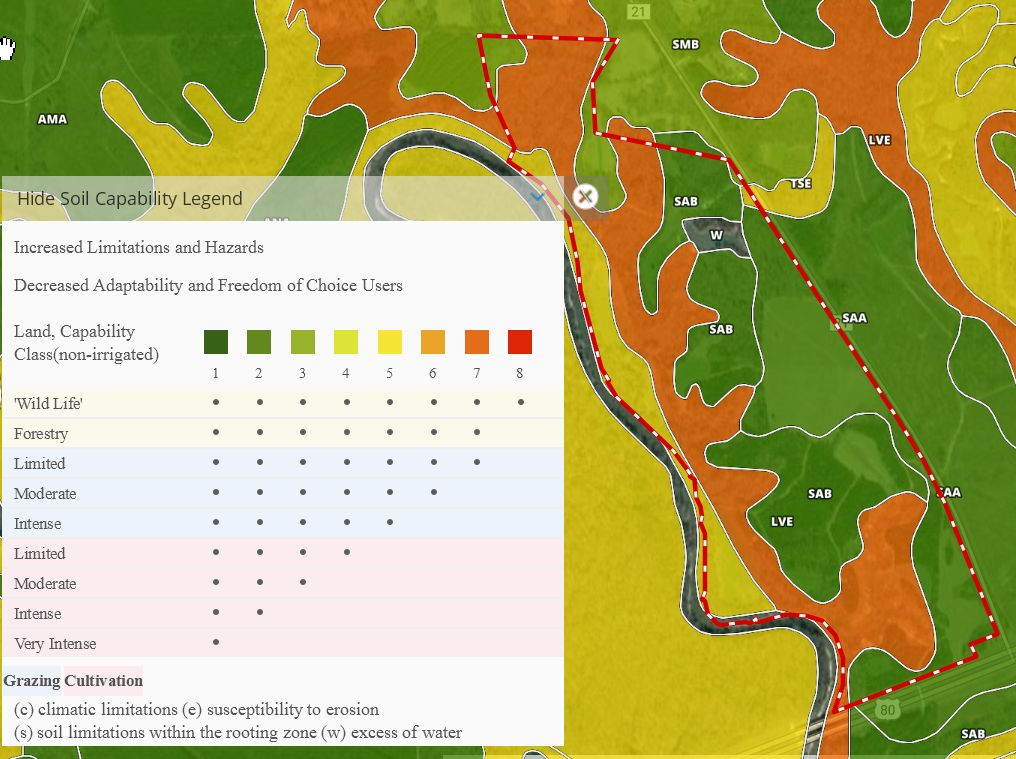Screen dimensions: 1016x759
Task: Collapse the Hide Soil Capability Legend chevron
Action: coord(537,197)
